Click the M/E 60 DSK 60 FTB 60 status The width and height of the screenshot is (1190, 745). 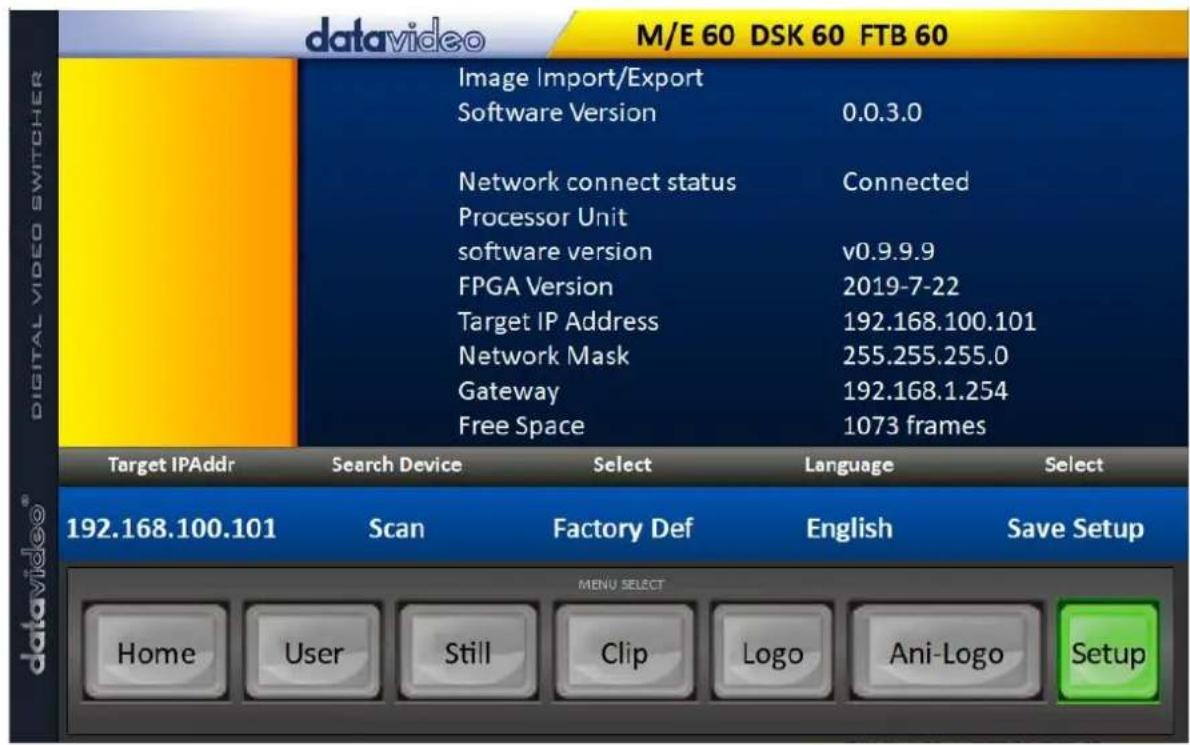792,35
